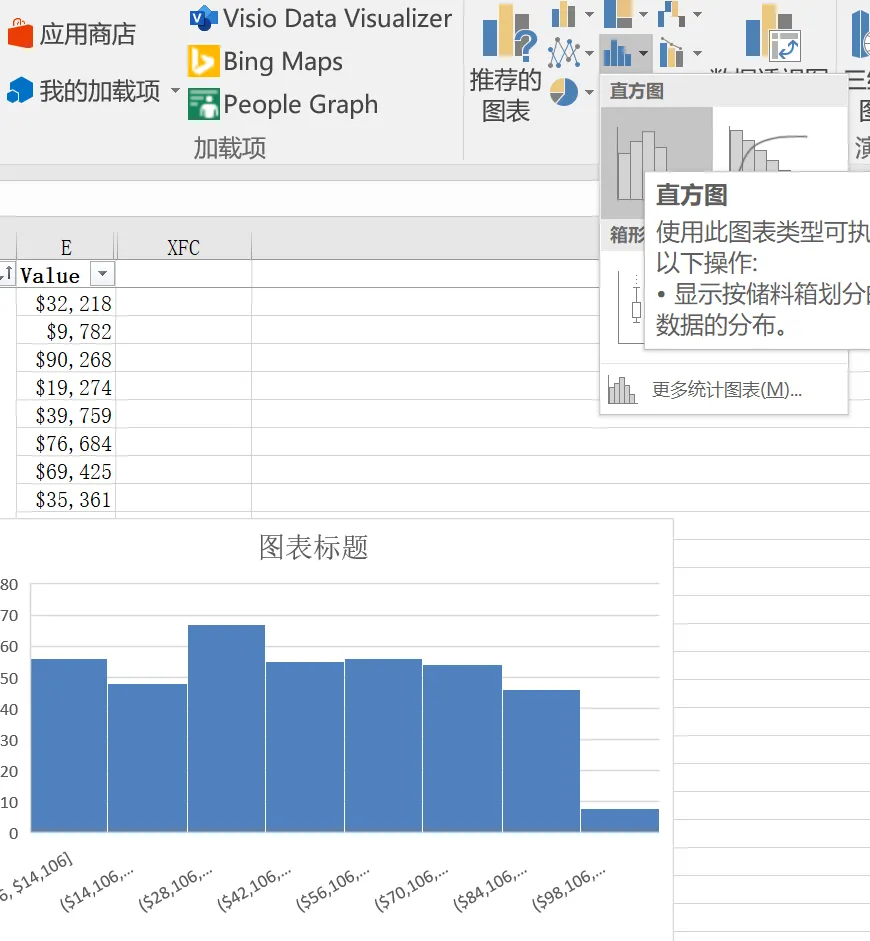
Task: Click the PivotChart icon
Action: pos(773,33)
